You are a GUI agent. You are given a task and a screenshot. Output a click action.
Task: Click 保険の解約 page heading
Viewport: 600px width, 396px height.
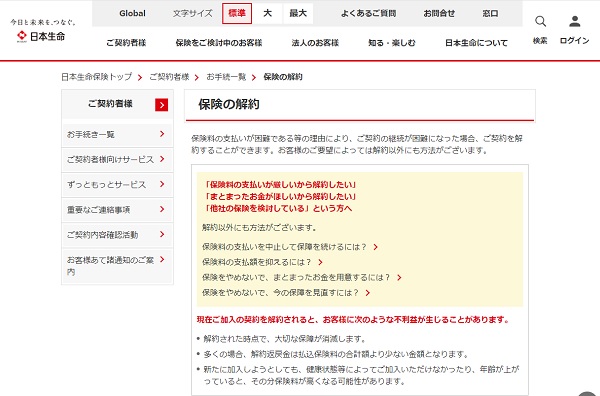[x=229, y=104]
